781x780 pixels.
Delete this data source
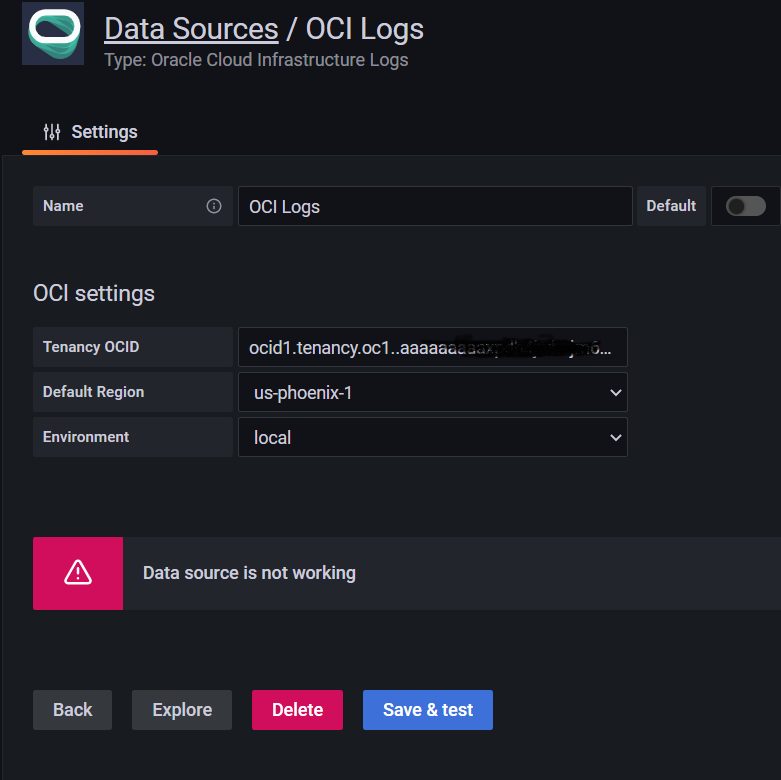(x=297, y=710)
